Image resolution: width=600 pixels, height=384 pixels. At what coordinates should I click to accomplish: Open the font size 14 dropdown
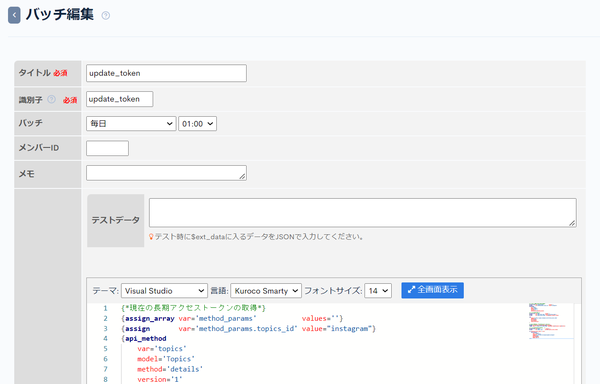(x=378, y=291)
